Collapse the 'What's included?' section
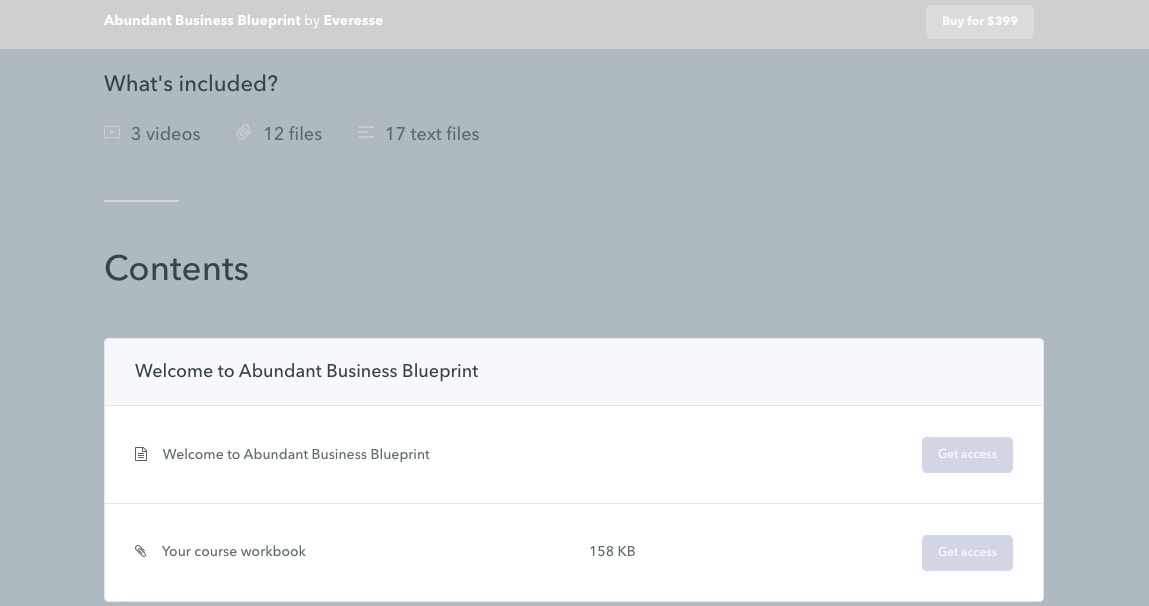1149x606 pixels. [190, 83]
